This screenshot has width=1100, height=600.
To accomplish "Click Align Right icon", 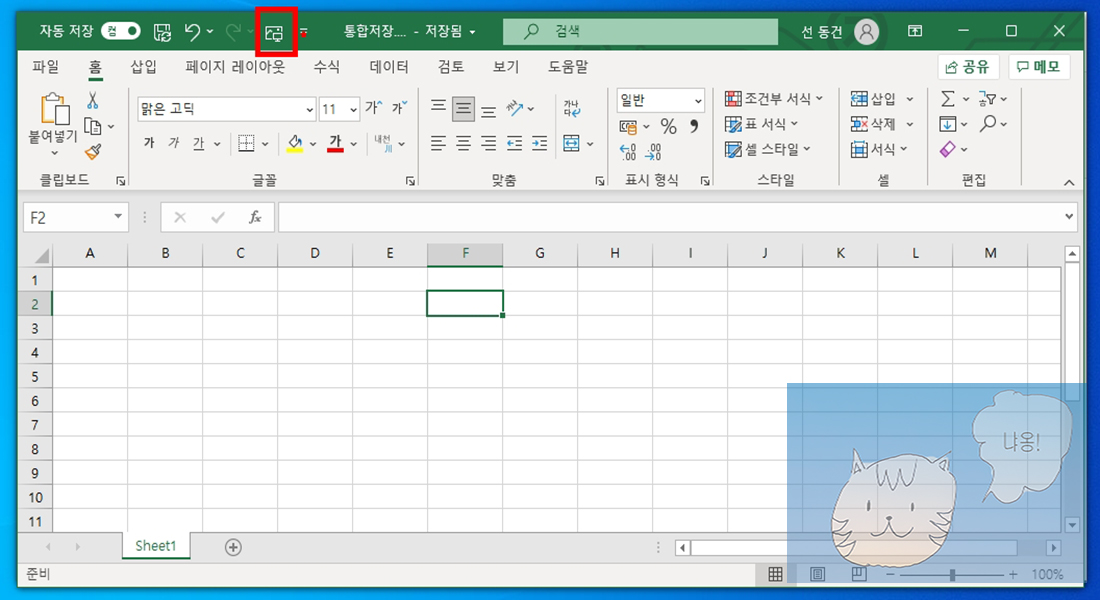I will tap(488, 144).
